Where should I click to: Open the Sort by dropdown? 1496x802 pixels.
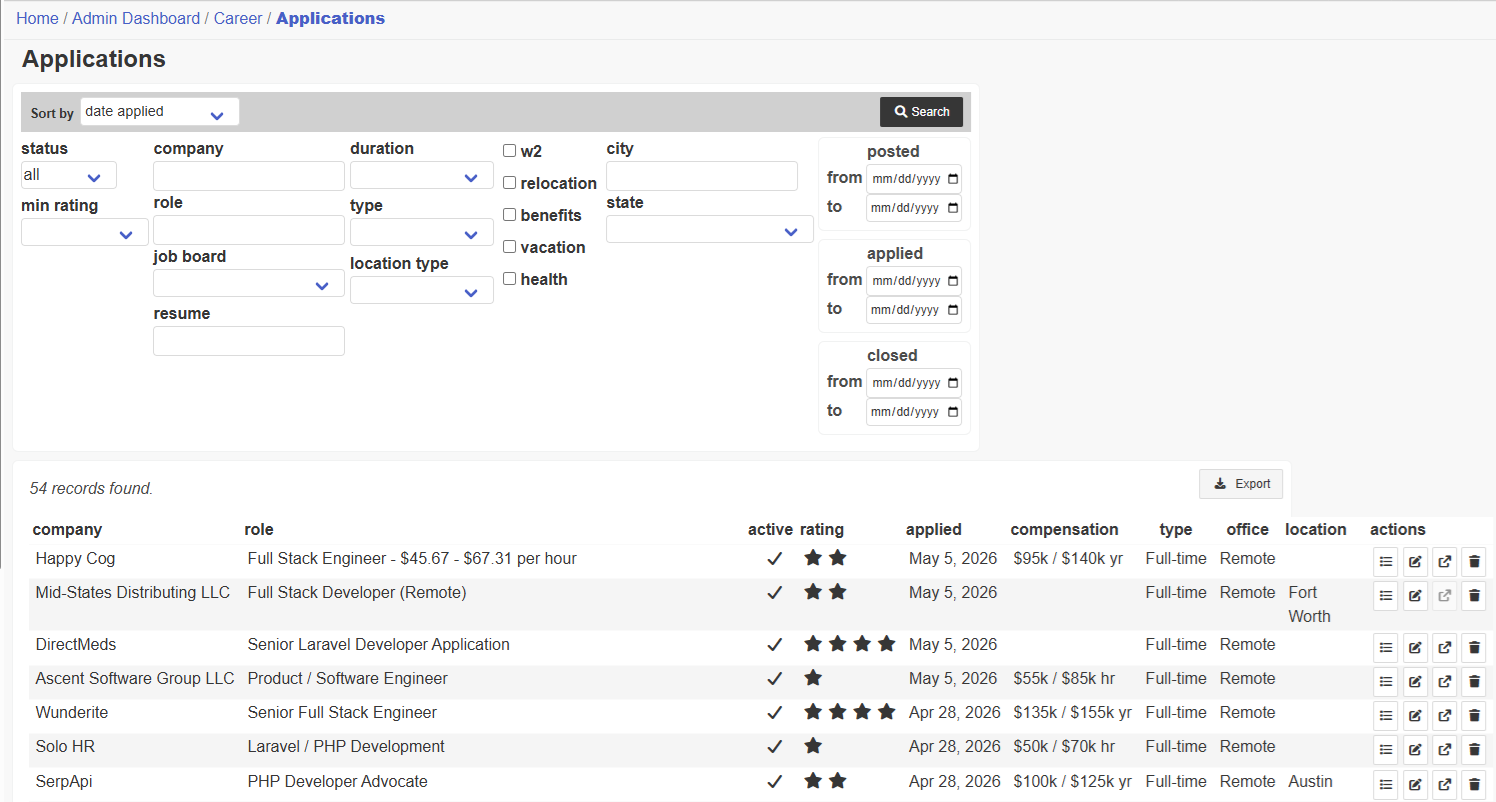[x=160, y=112]
